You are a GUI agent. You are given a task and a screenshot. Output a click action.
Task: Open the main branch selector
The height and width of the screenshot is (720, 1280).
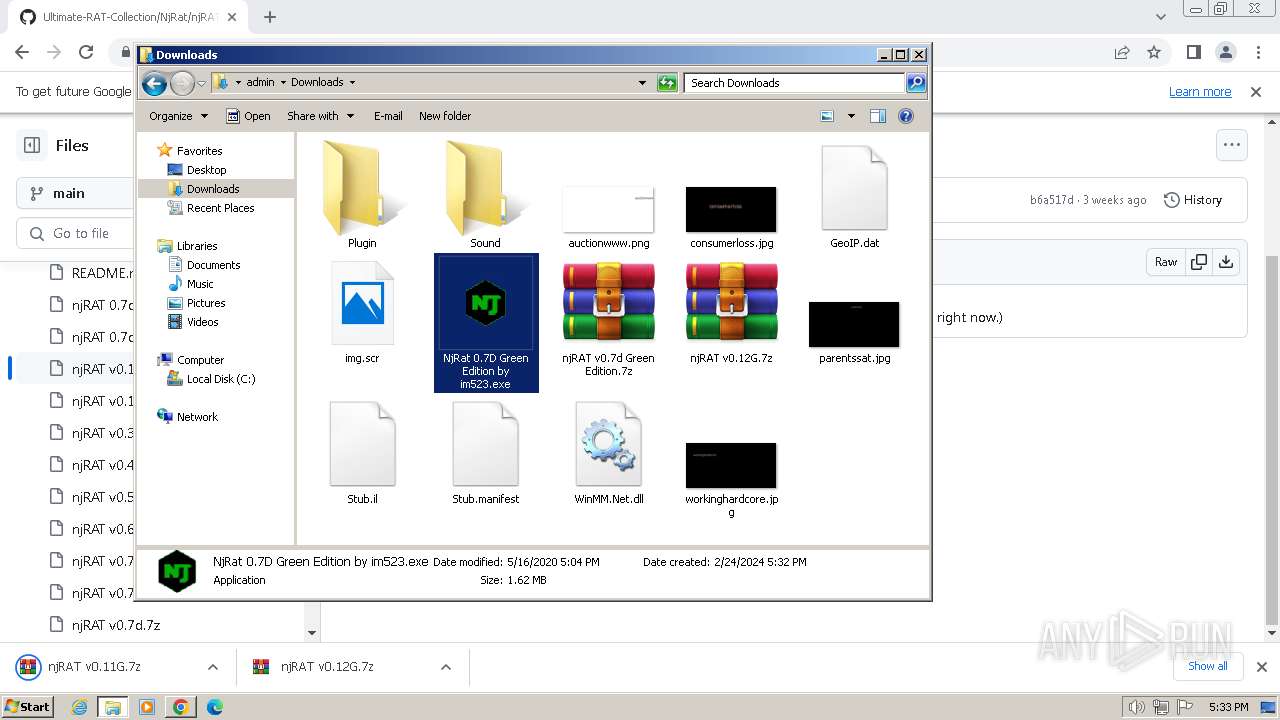click(76, 193)
